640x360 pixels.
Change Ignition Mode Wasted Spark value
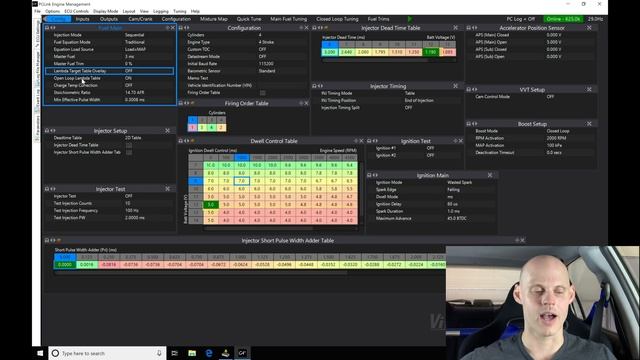[460, 182]
